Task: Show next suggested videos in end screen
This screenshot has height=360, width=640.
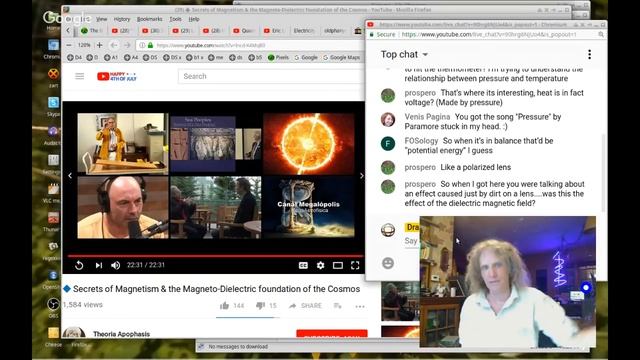Action: 361,176
